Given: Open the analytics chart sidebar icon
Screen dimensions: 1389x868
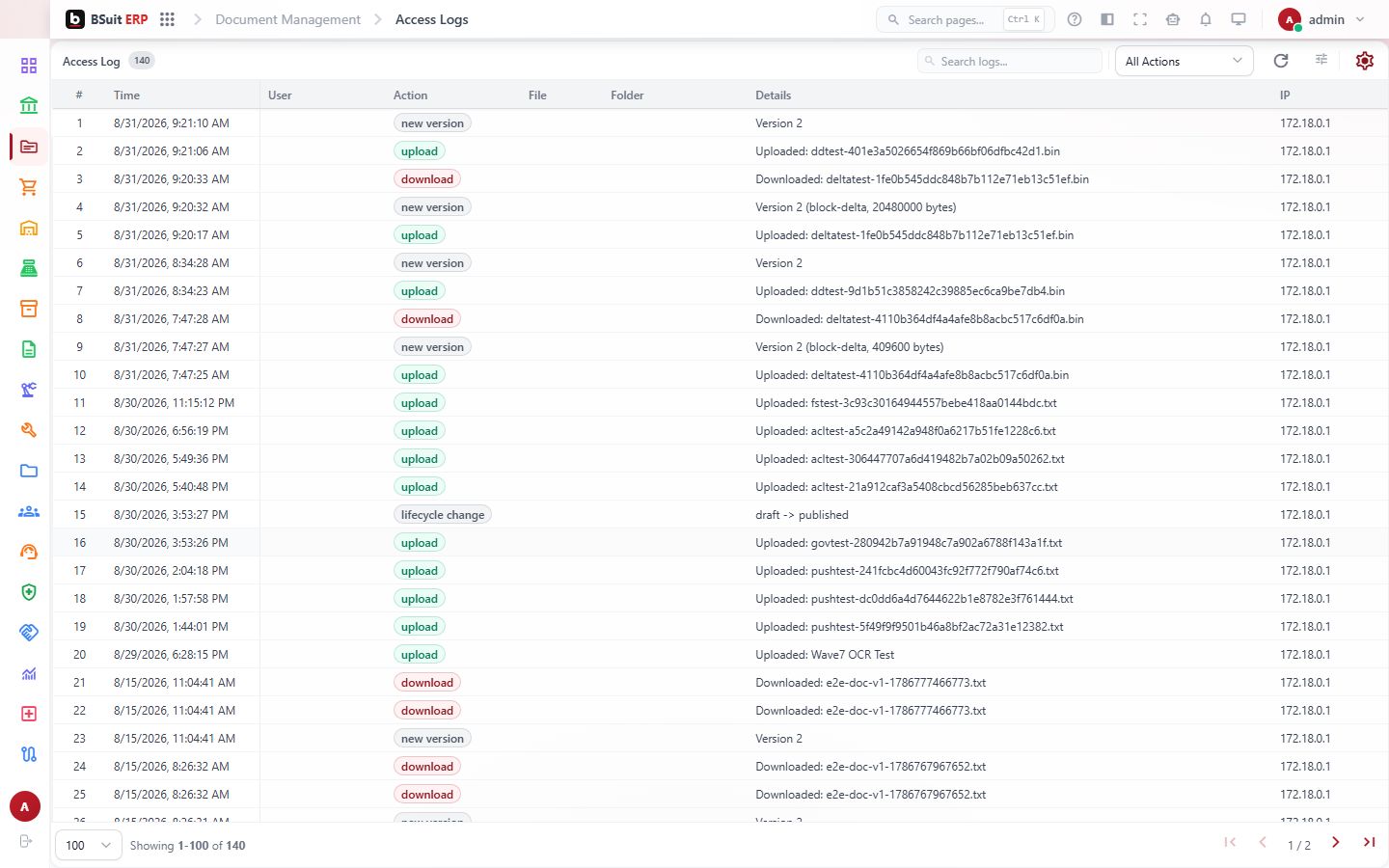Looking at the screenshot, I should point(29,673).
